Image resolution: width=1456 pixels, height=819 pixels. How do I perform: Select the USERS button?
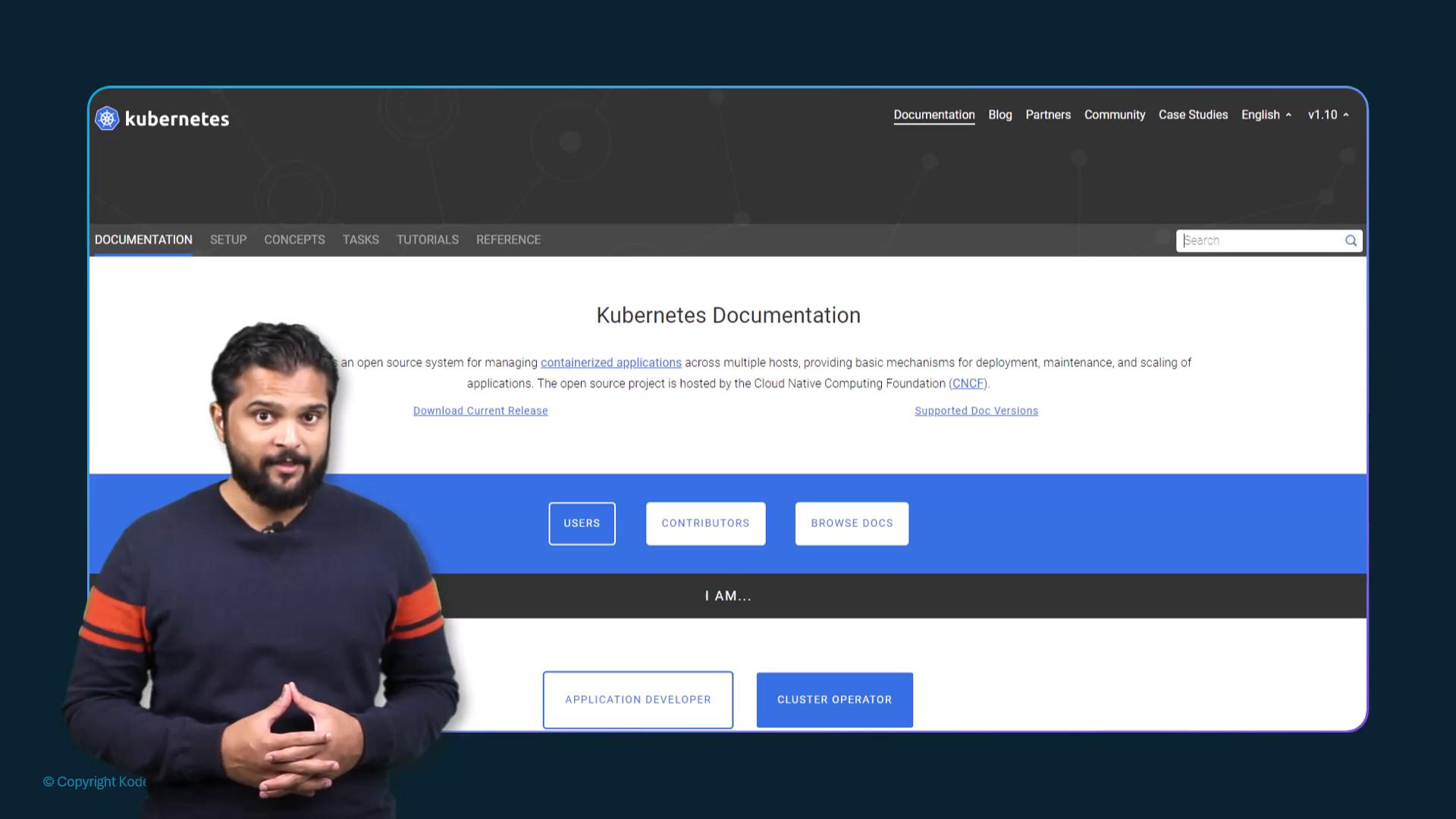[582, 523]
